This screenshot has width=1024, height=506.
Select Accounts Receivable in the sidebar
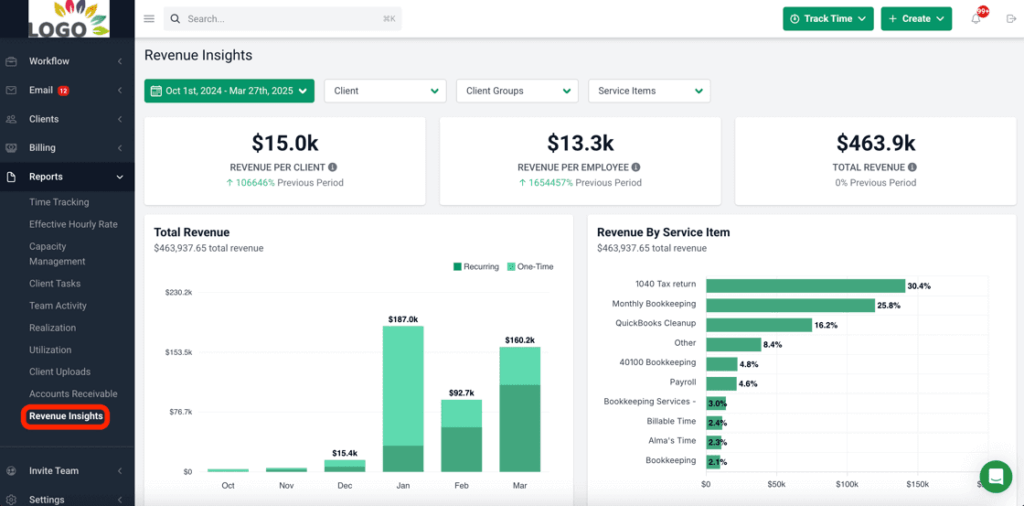[x=73, y=394]
